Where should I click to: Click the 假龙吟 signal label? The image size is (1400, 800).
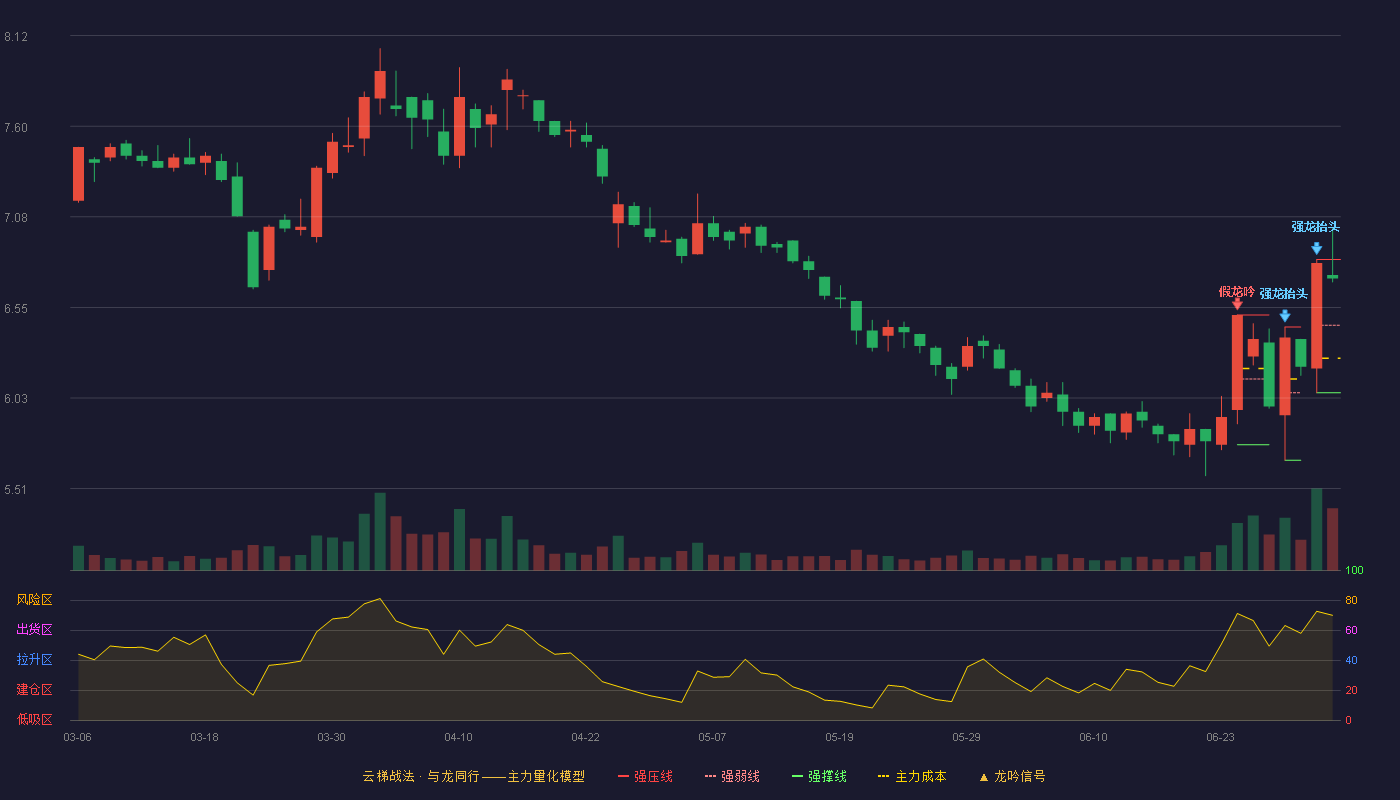(x=1236, y=292)
